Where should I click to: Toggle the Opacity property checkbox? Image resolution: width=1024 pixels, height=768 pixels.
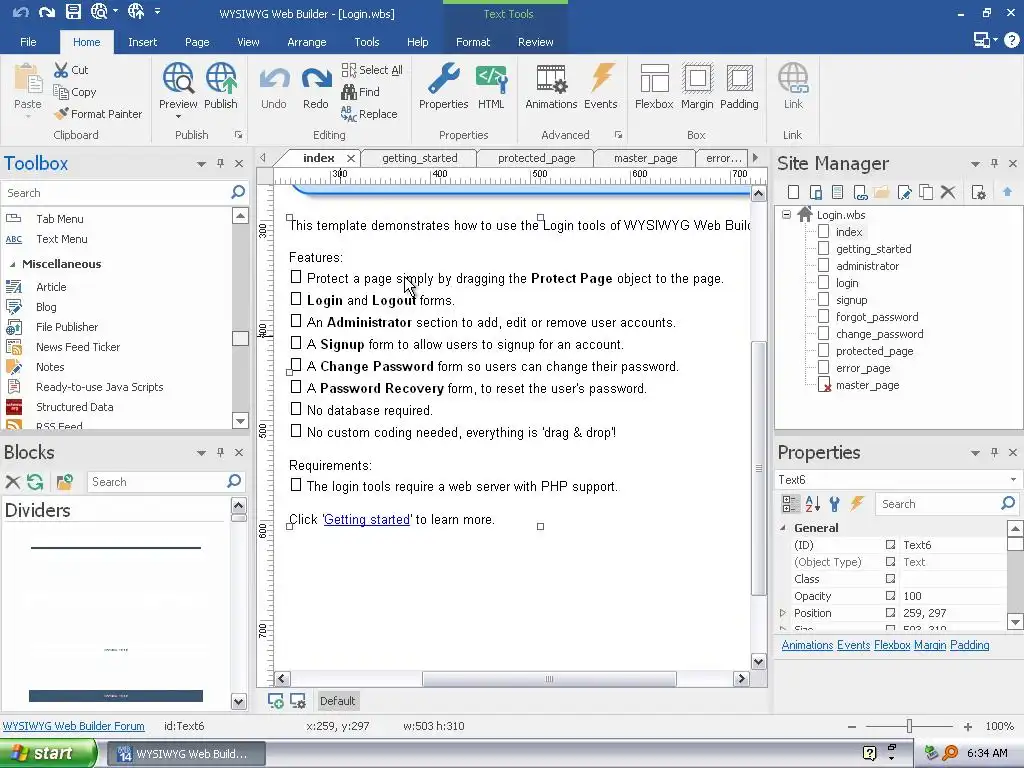point(890,596)
